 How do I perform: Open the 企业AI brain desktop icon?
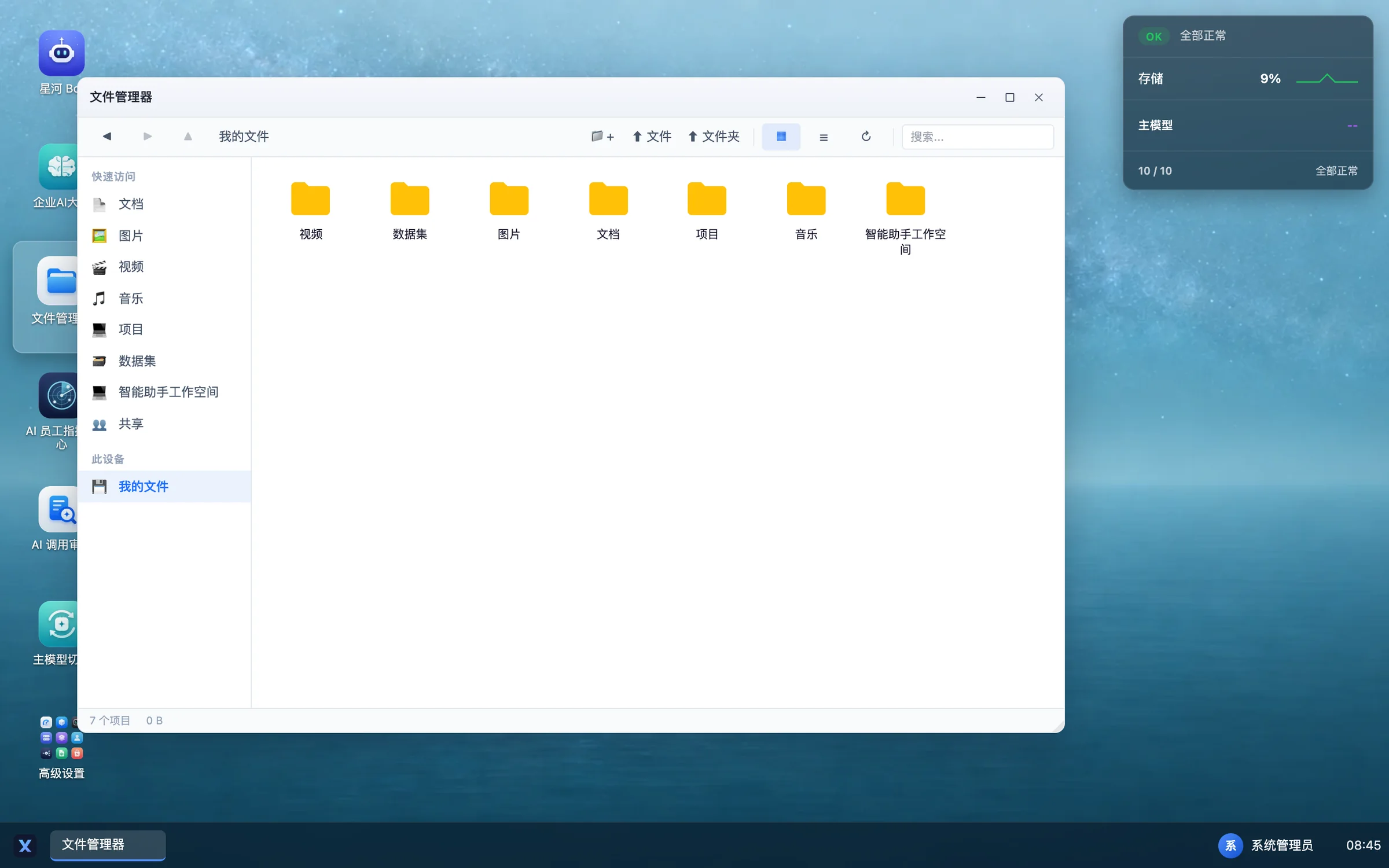pyautogui.click(x=58, y=167)
